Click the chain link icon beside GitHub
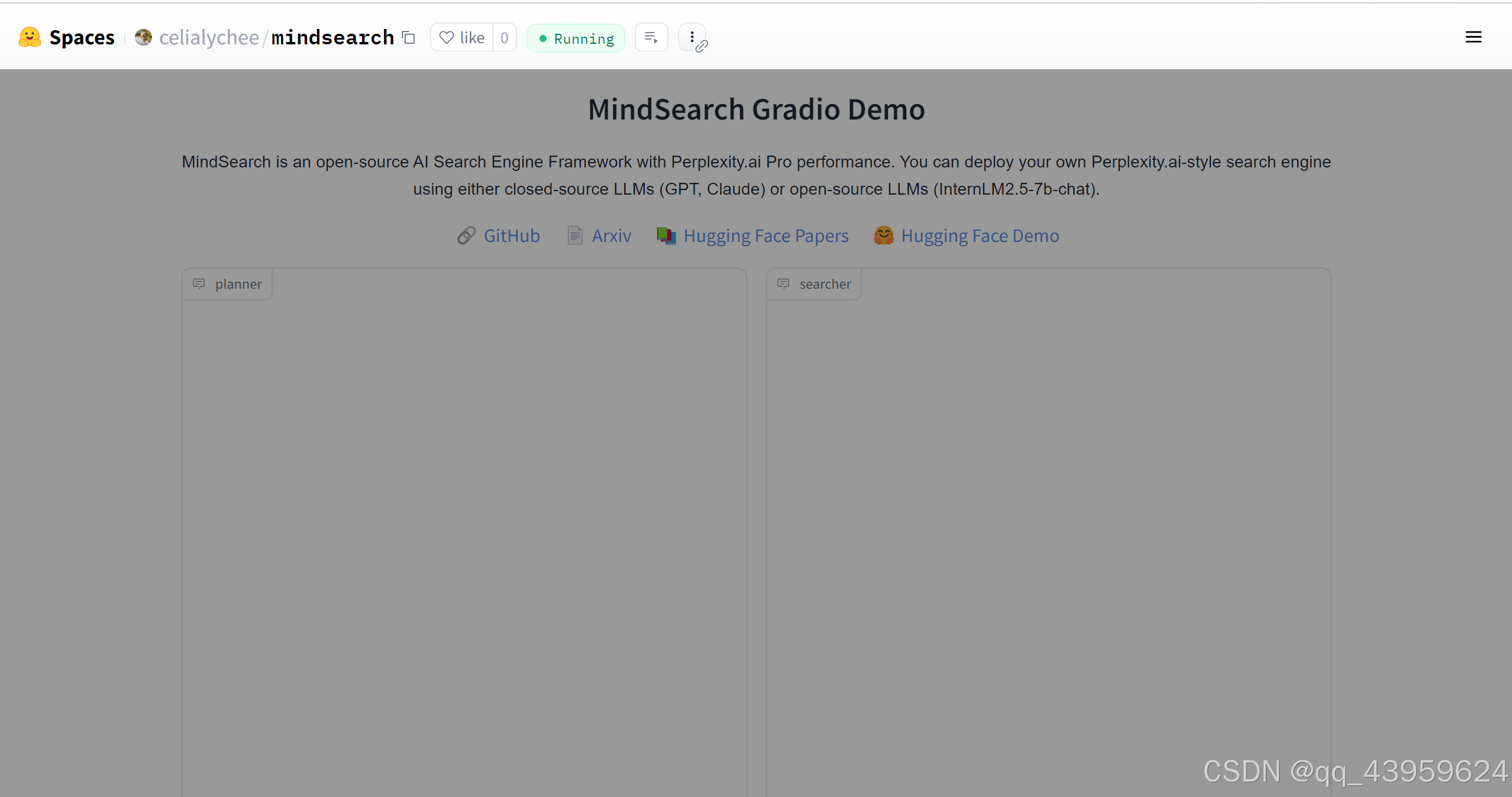1512x797 pixels. click(x=466, y=235)
